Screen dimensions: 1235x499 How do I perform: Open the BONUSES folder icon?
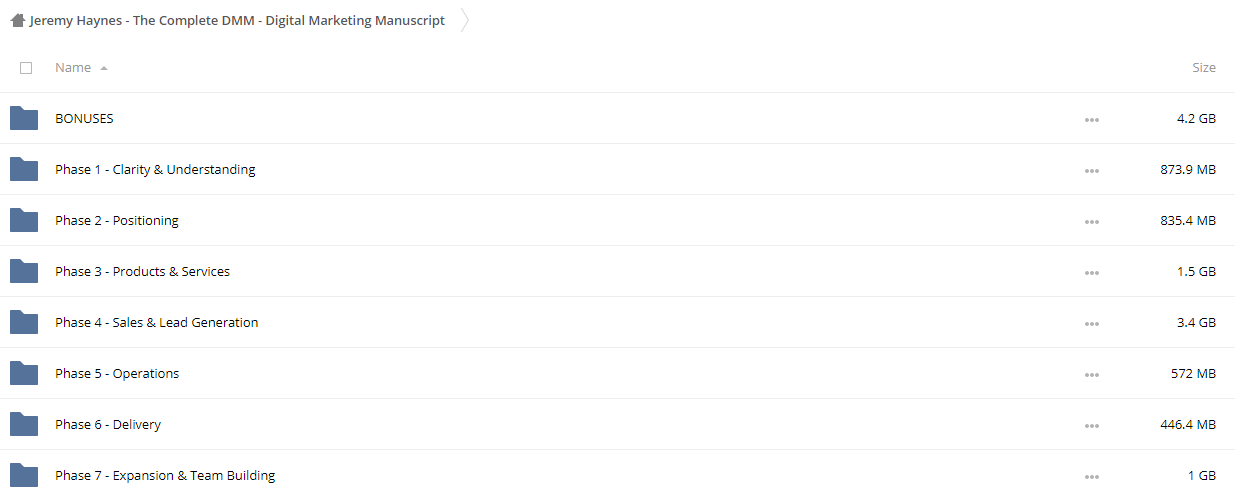24,118
